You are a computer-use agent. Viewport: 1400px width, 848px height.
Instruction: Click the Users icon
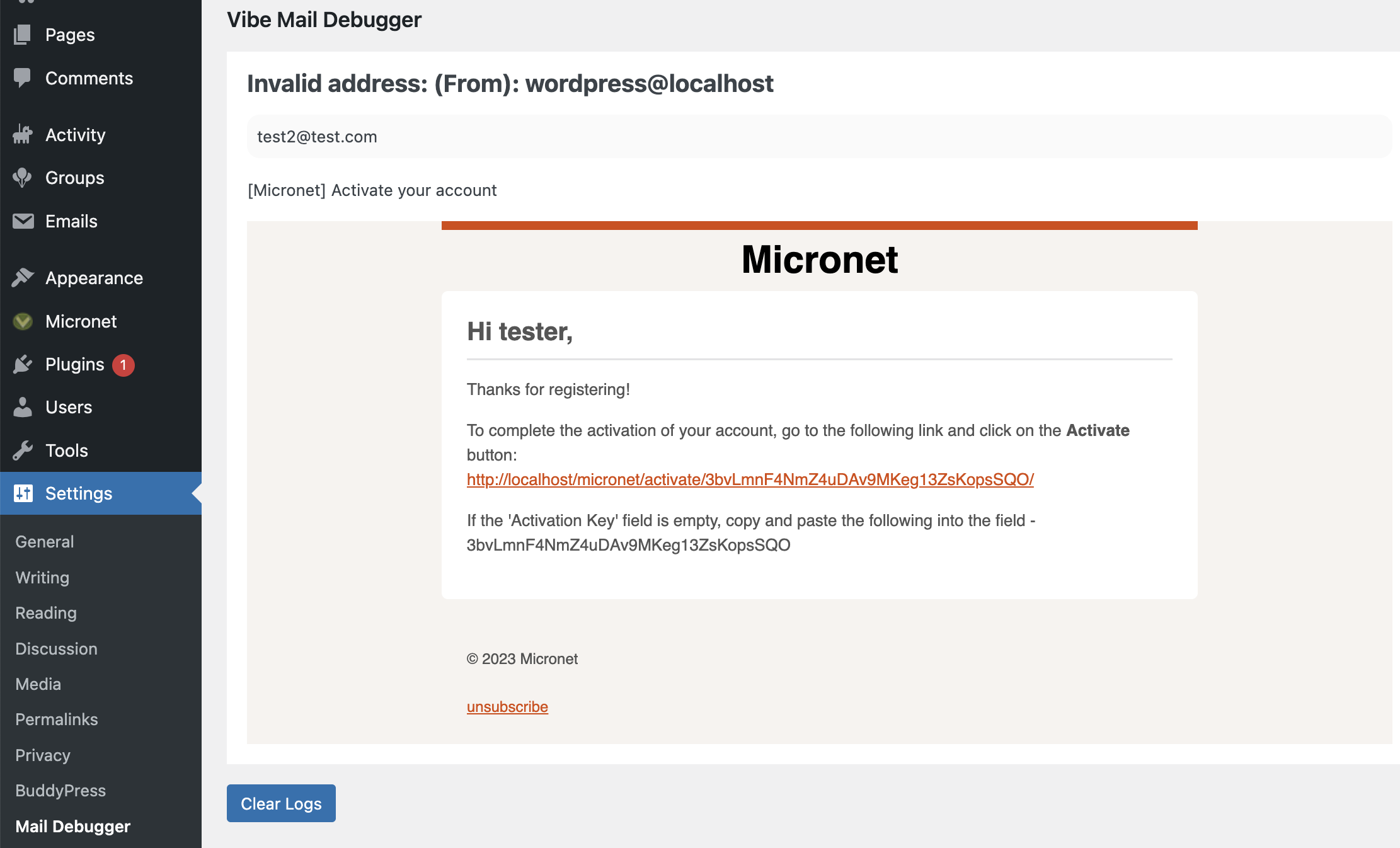pos(23,407)
